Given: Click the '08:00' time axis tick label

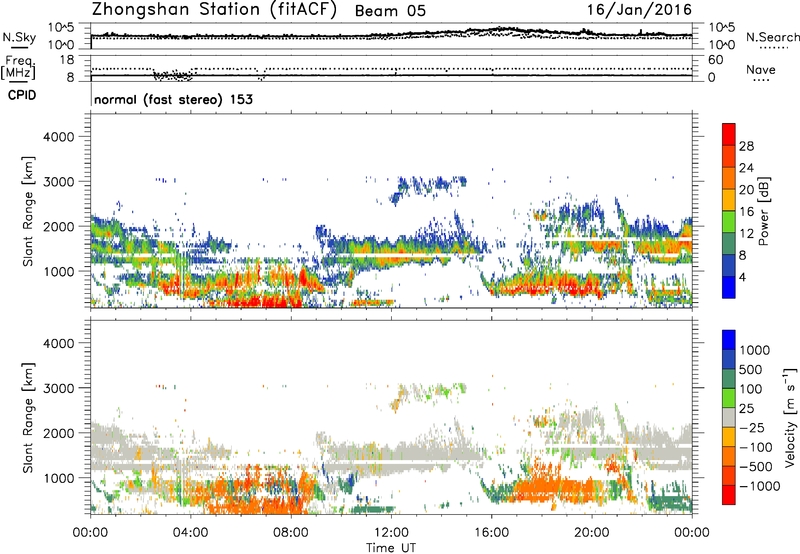Looking at the screenshot, I should (291, 533).
